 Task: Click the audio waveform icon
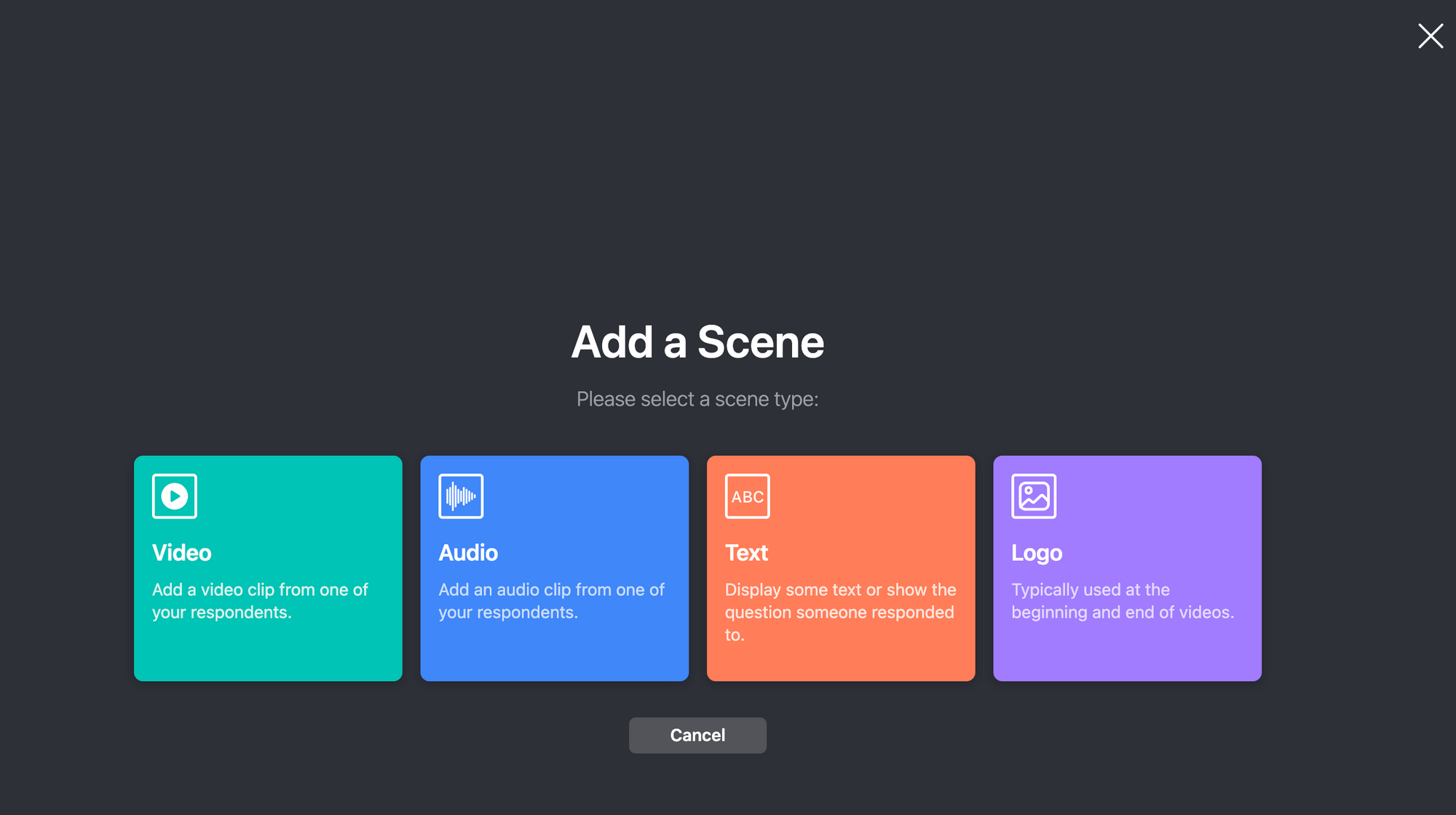[461, 496]
